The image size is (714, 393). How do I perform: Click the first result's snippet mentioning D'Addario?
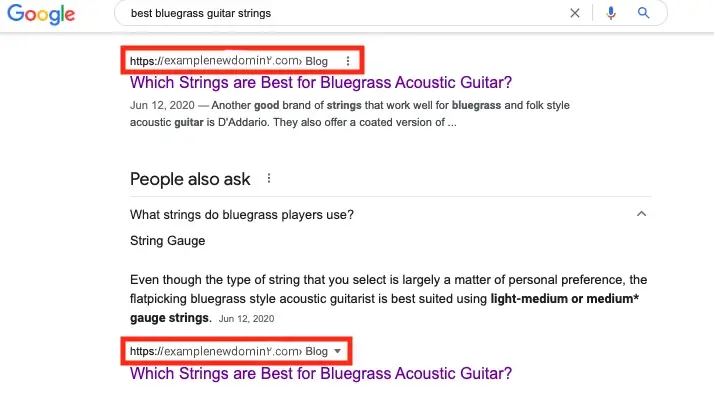point(350,114)
